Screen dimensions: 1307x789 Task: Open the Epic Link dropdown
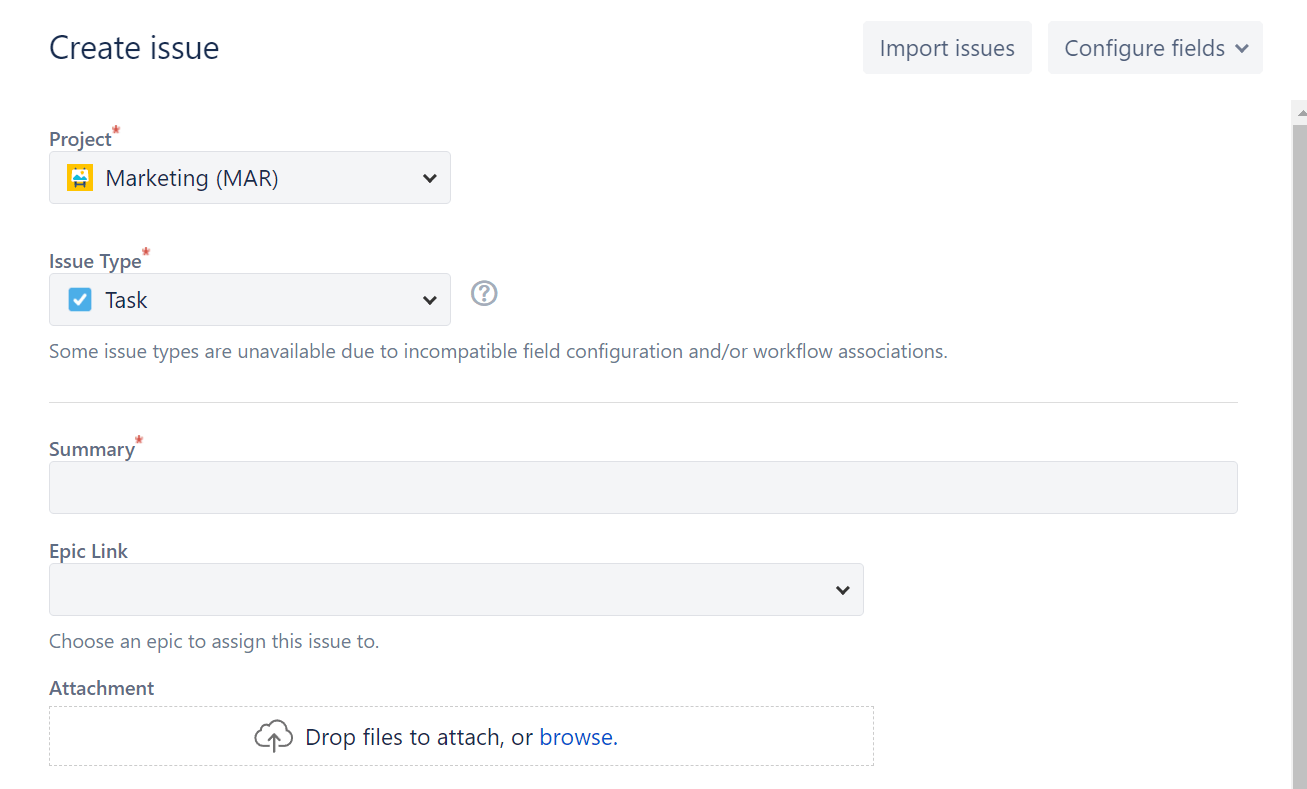pyautogui.click(x=456, y=590)
